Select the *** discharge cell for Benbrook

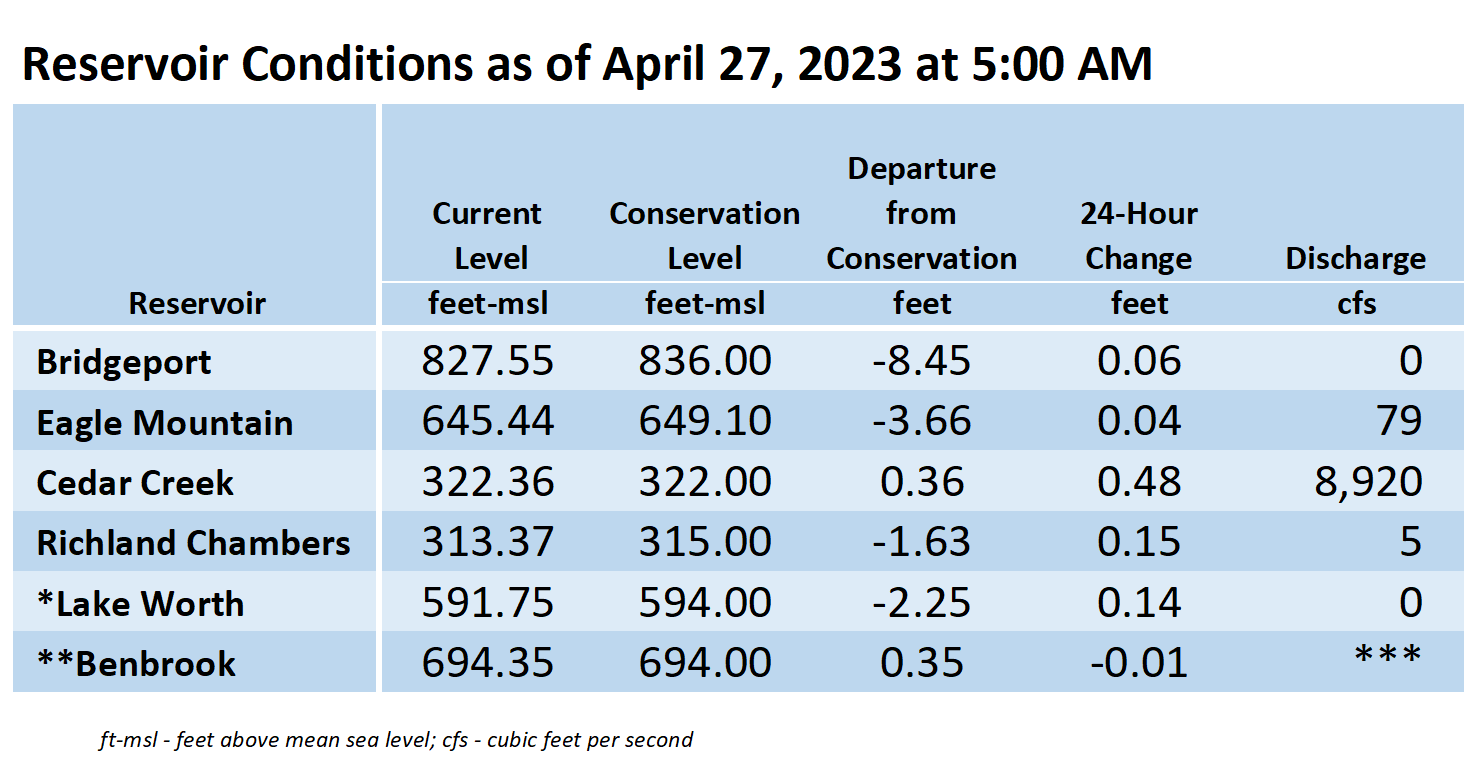[1388, 657]
